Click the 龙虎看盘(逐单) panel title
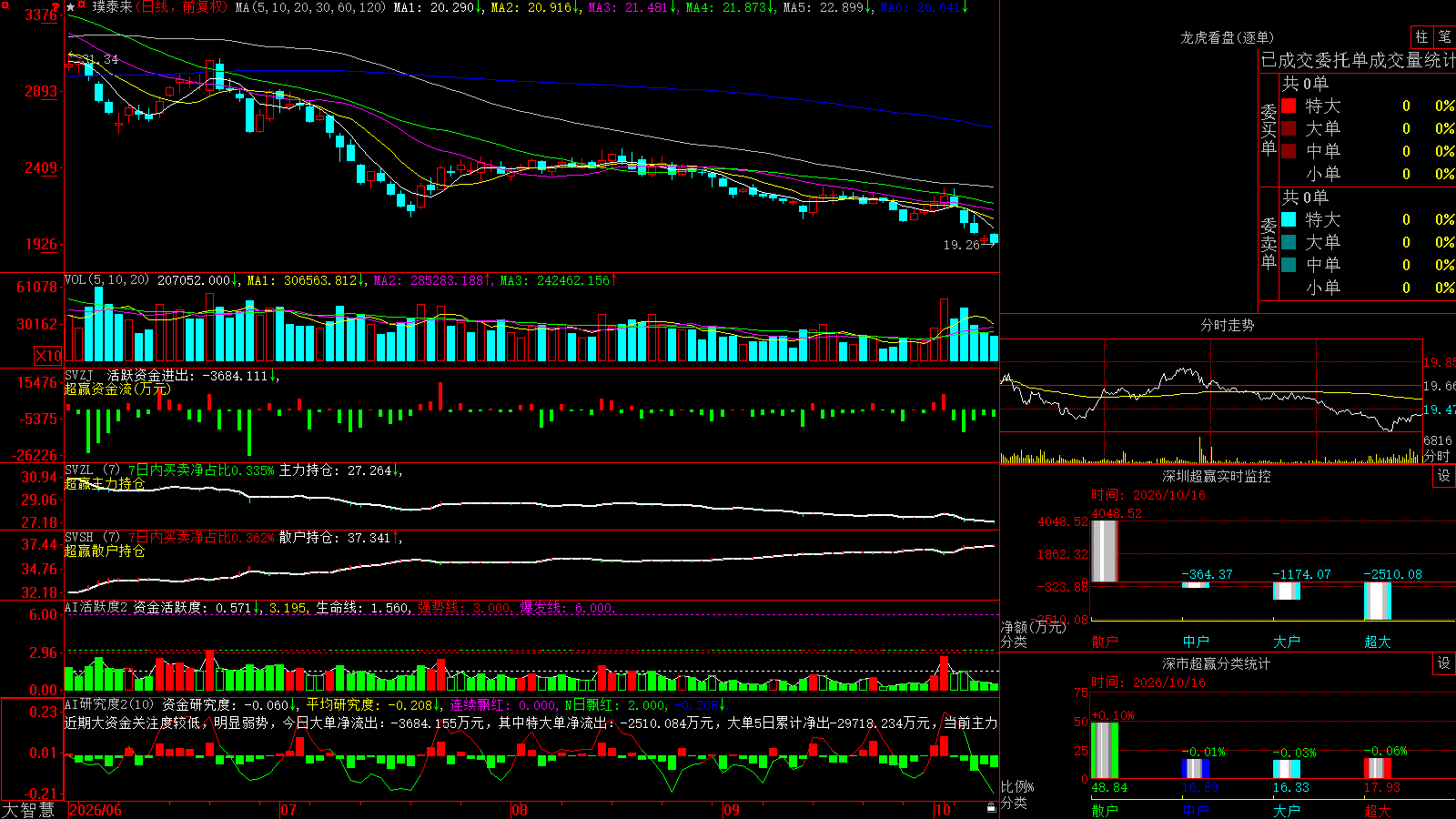The image size is (1456, 819). pos(1227,37)
